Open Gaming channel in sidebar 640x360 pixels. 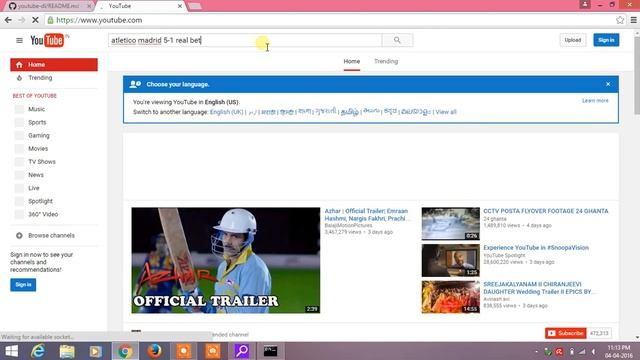[x=39, y=136]
